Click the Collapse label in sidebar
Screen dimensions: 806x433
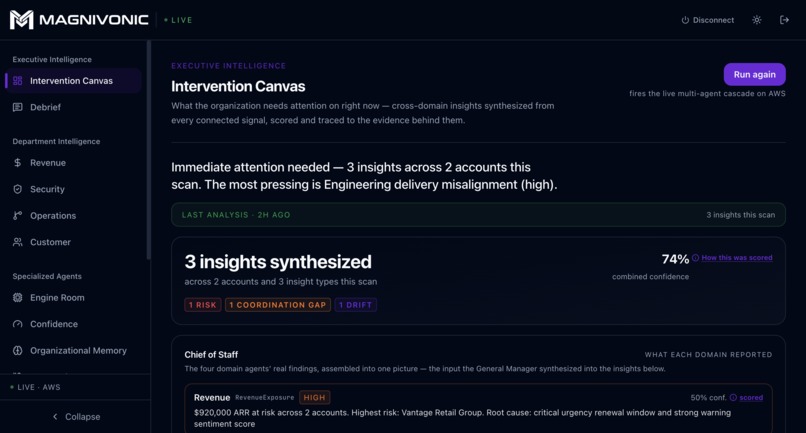(82, 417)
